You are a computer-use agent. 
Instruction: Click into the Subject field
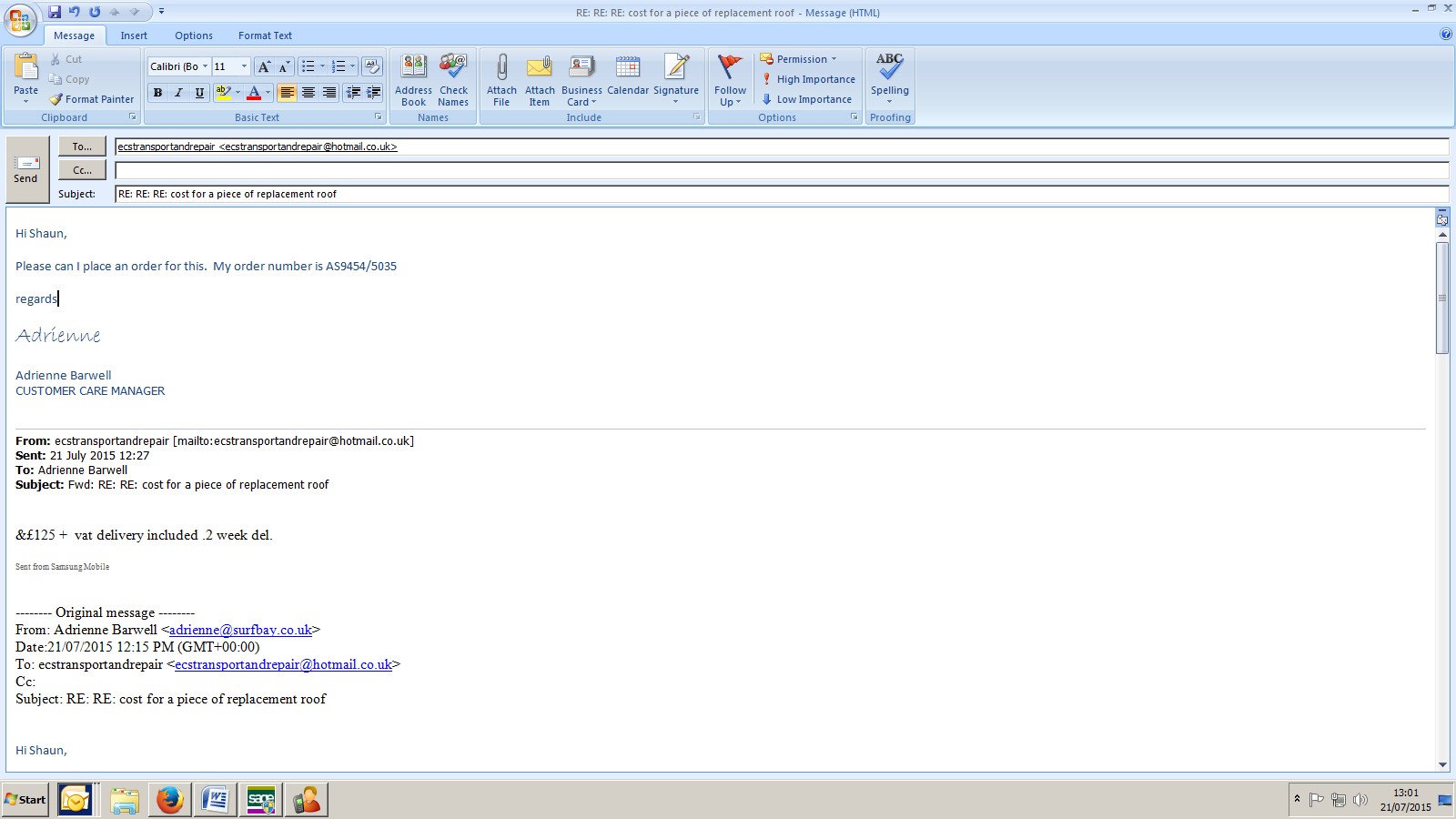(782, 194)
